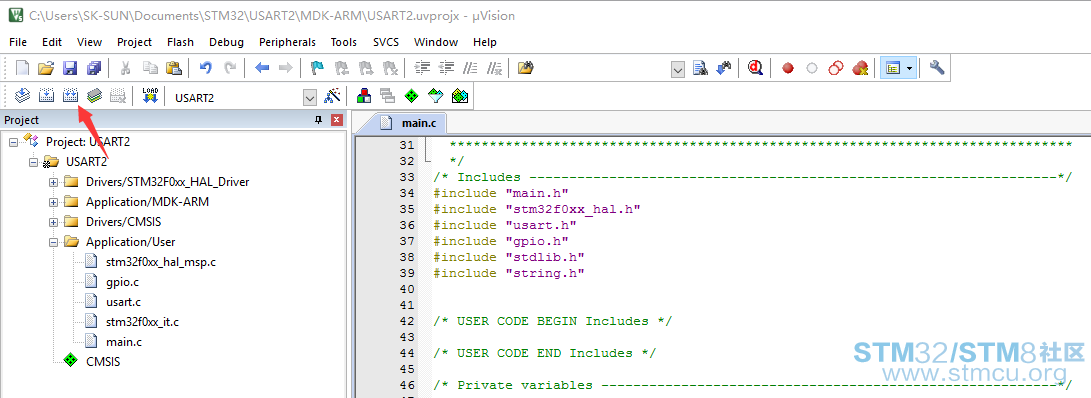This screenshot has height=398, width=1091.
Task: Select stm32f0xx_hal_msp.c in project tree
Action: [x=160, y=262]
